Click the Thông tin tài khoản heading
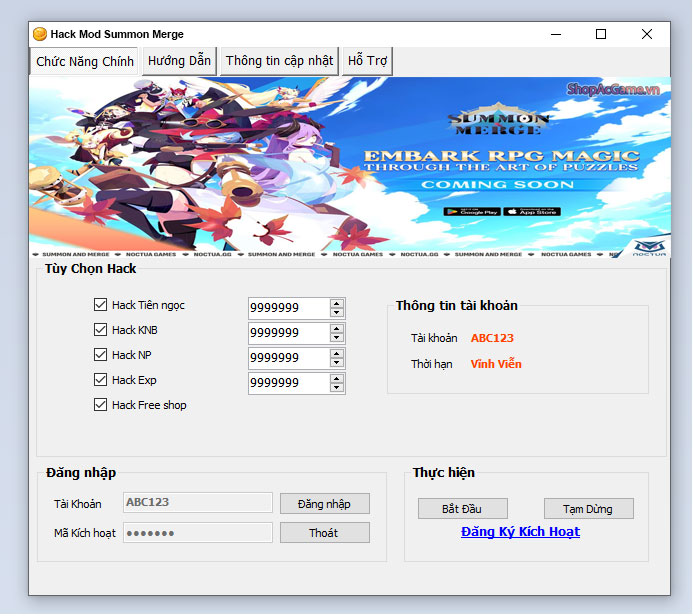 [457, 305]
